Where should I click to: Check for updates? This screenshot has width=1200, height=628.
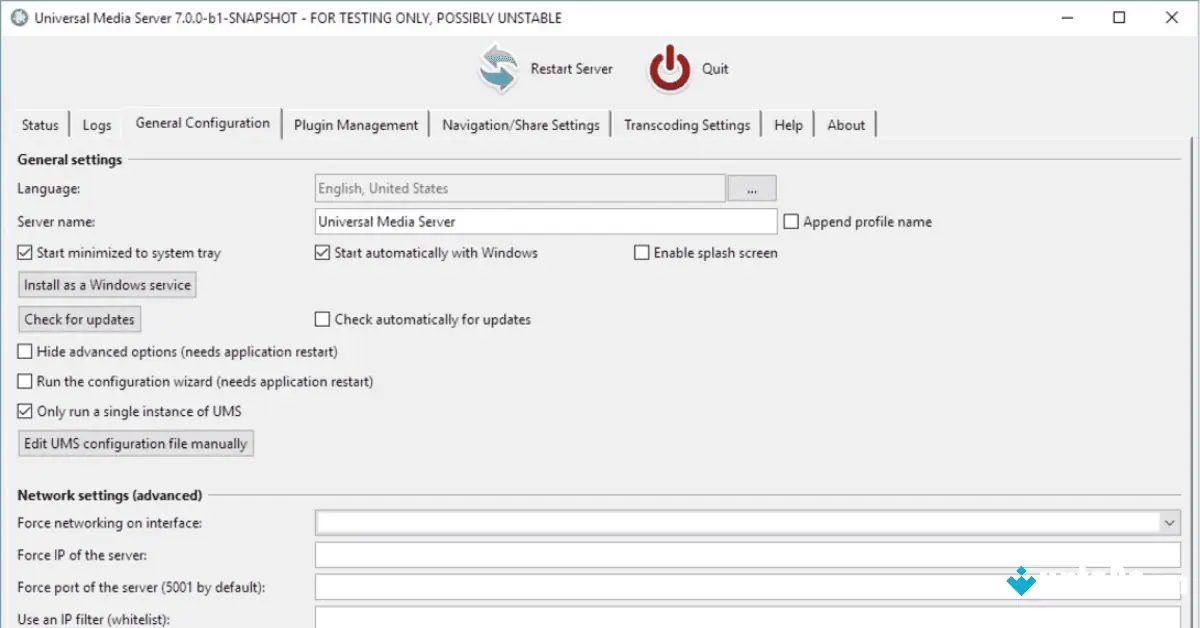point(79,319)
